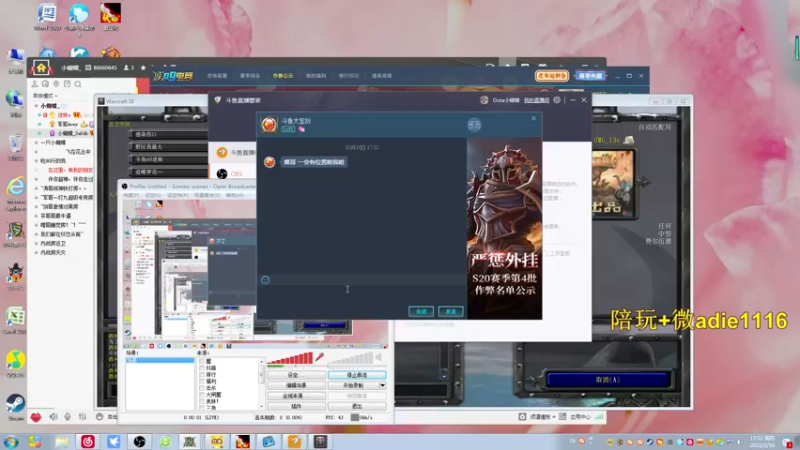Click the YY channel home icon
Viewport: 800px width, 450px height.
pyautogui.click(x=41, y=67)
